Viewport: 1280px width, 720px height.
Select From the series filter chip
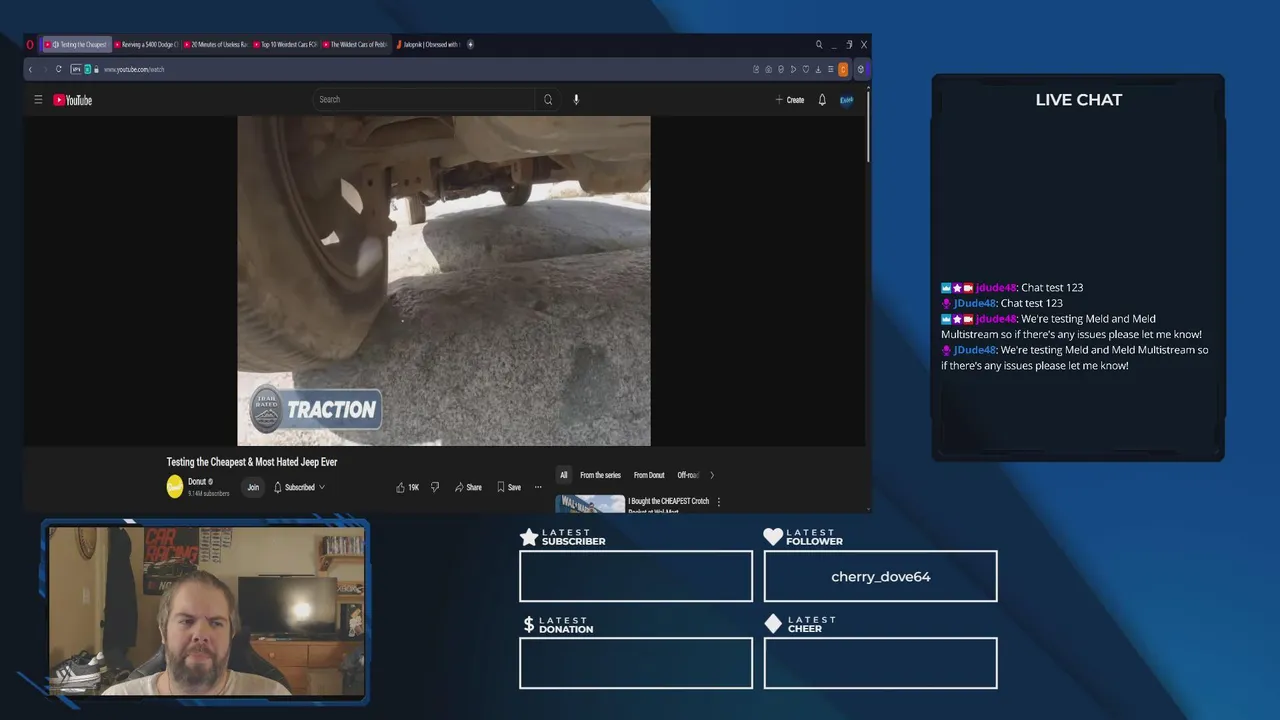pyautogui.click(x=600, y=475)
